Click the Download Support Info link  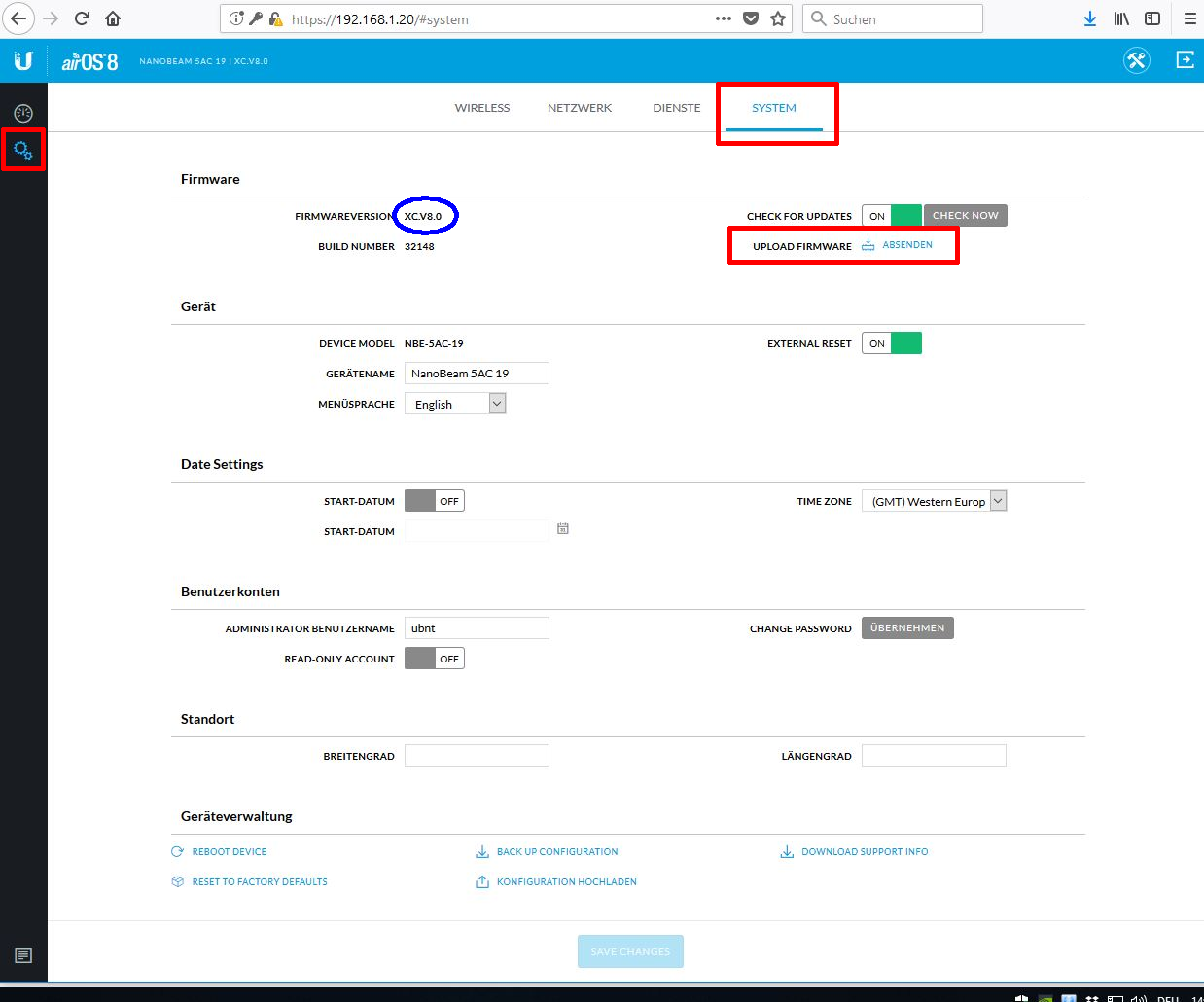tap(865, 852)
